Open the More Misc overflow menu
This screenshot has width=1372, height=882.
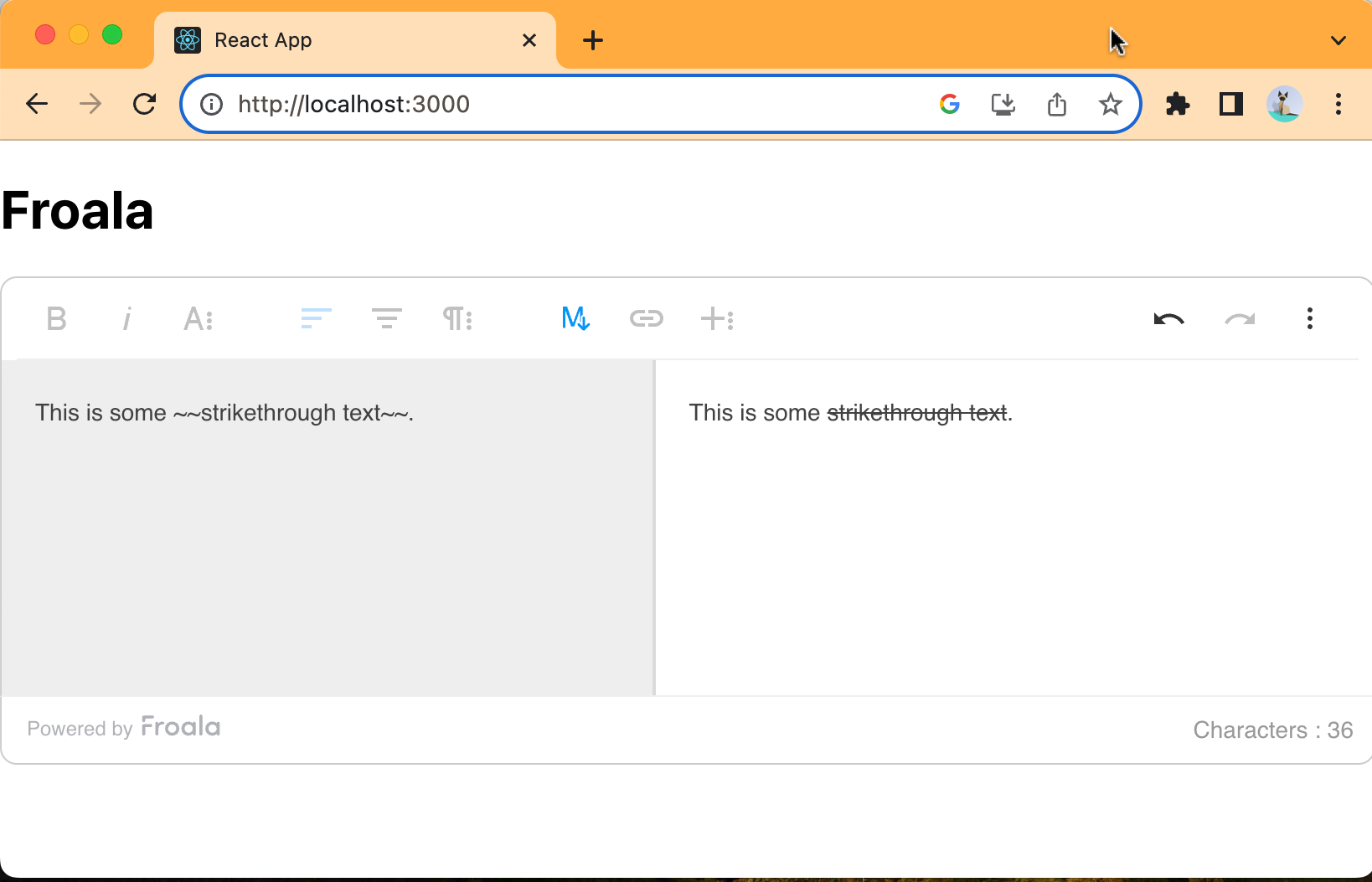point(1309,318)
